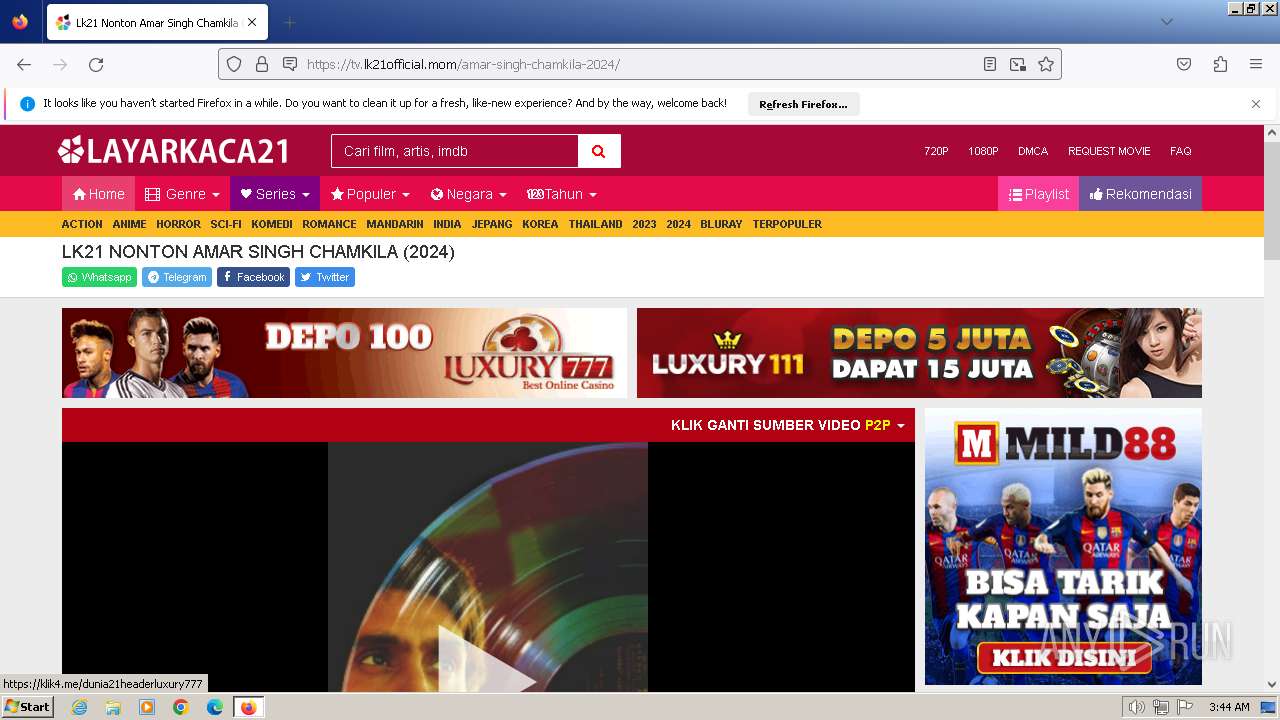Select the ANIME category
The width and height of the screenshot is (1280, 720).
pos(129,224)
